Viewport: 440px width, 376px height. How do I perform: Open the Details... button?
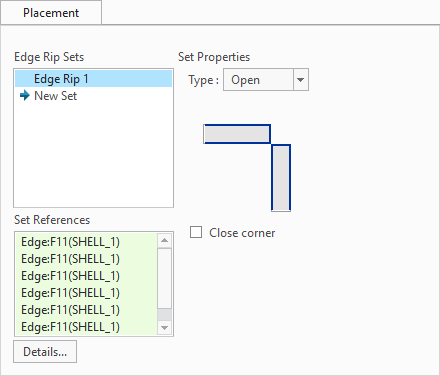click(45, 351)
